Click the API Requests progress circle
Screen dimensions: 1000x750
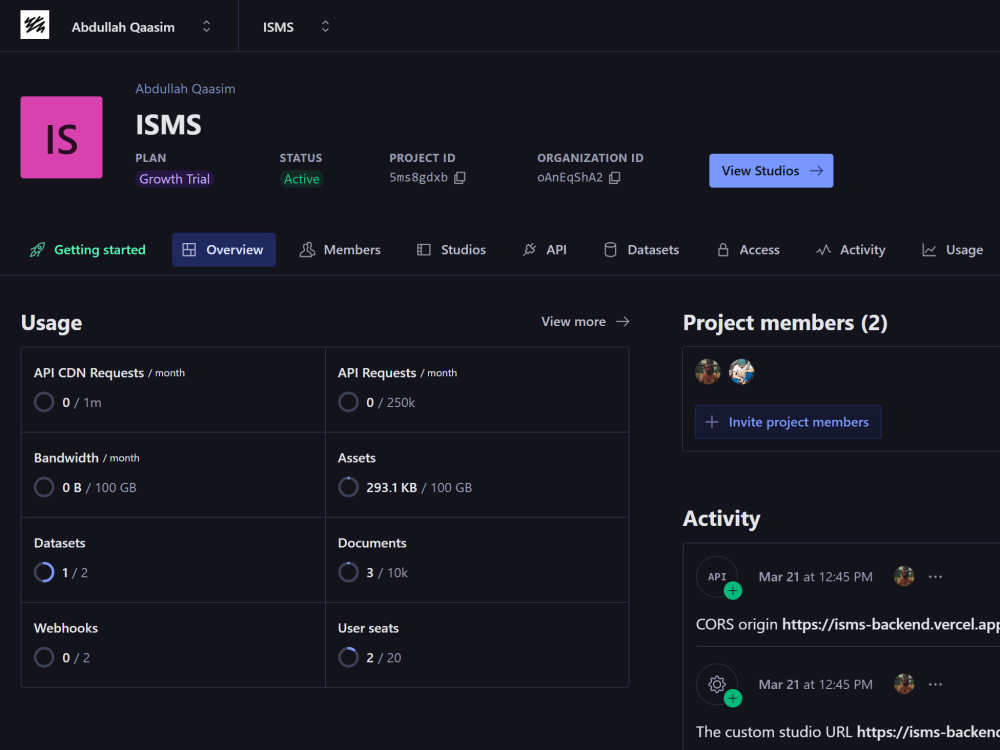click(348, 402)
